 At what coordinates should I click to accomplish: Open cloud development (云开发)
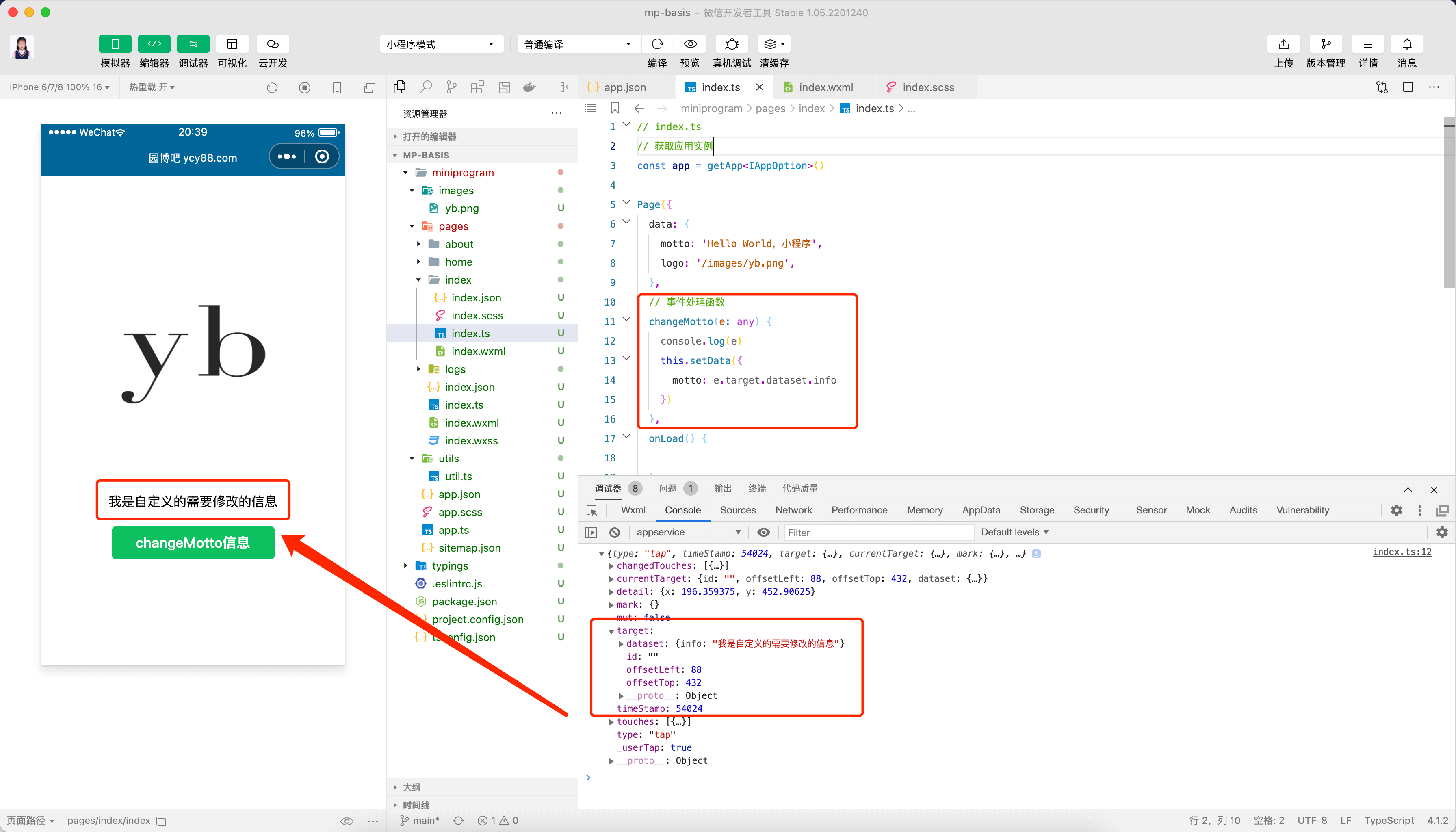(273, 44)
